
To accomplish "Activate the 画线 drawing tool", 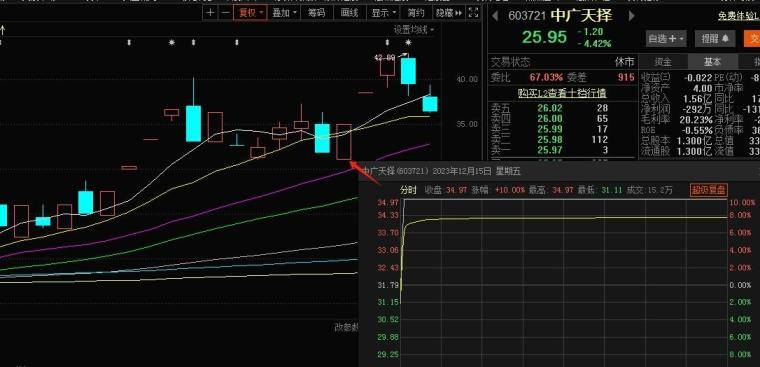I will (x=349, y=13).
